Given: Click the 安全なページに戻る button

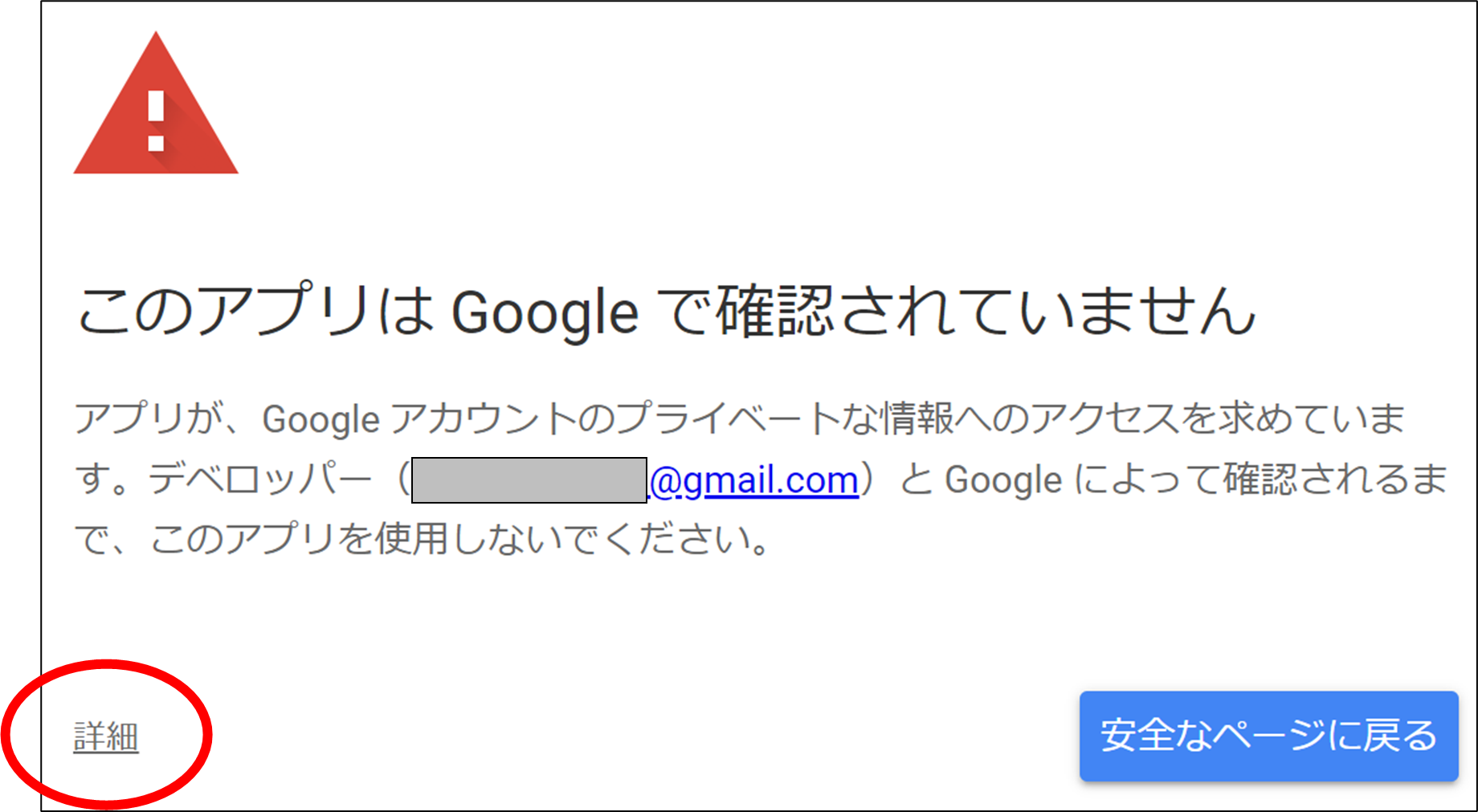Looking at the screenshot, I should [x=1268, y=736].
